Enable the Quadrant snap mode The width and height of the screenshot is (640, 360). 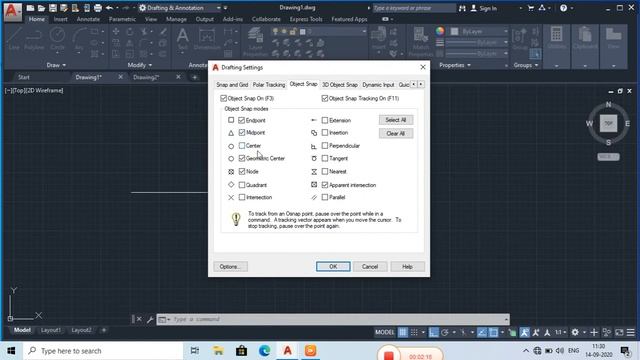(242, 185)
